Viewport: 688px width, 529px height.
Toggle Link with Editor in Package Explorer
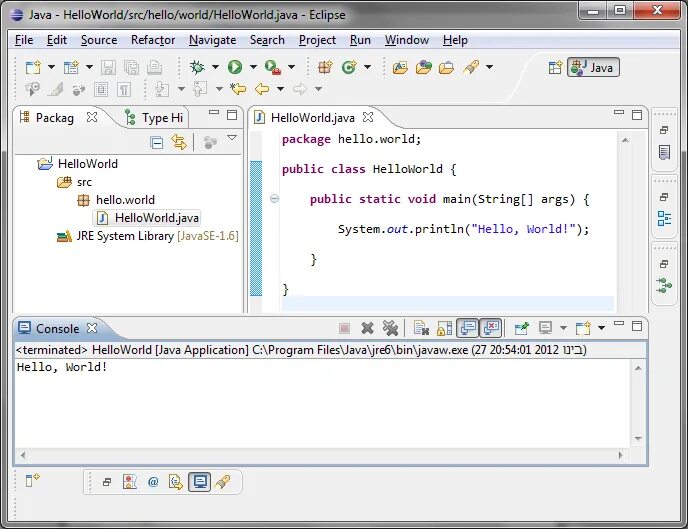point(179,142)
